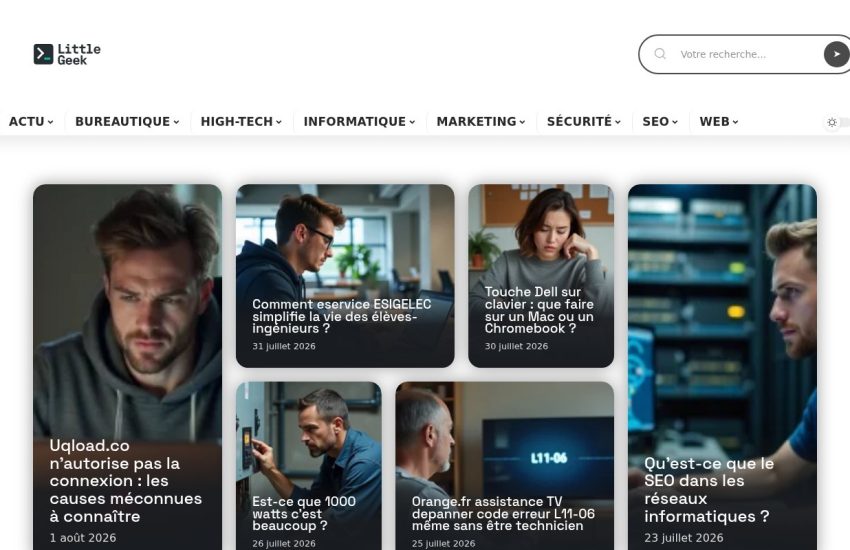Expand the chevron next to WEB
The width and height of the screenshot is (850, 550).
[735, 122]
